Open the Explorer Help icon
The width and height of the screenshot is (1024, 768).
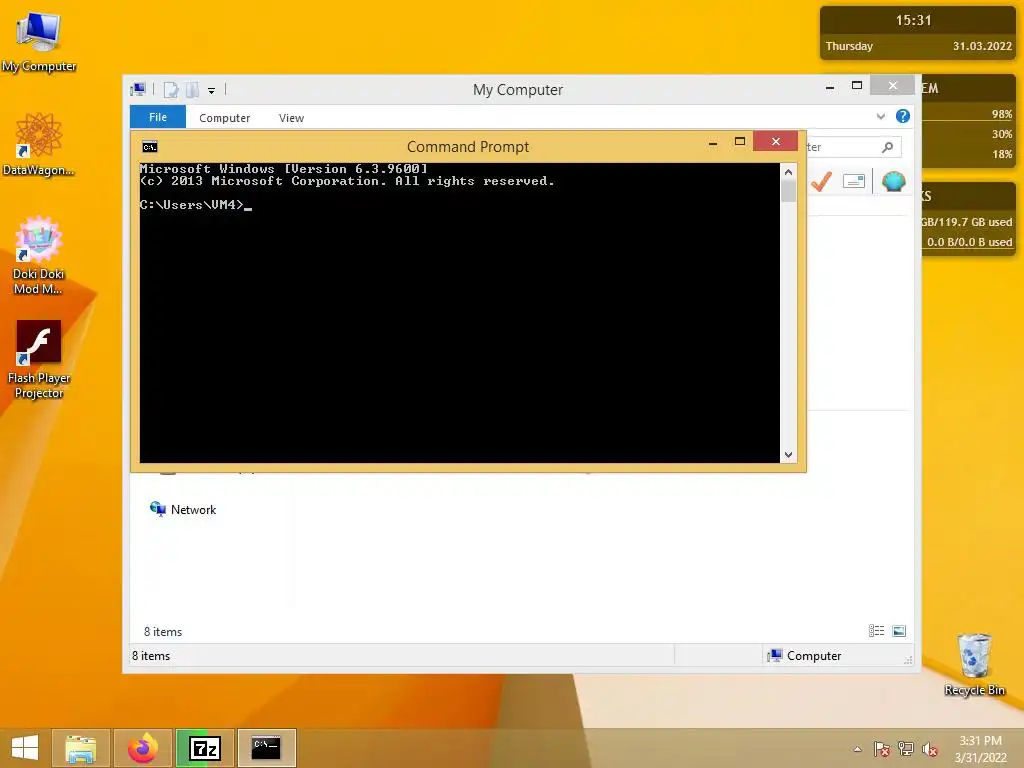pyautogui.click(x=903, y=116)
